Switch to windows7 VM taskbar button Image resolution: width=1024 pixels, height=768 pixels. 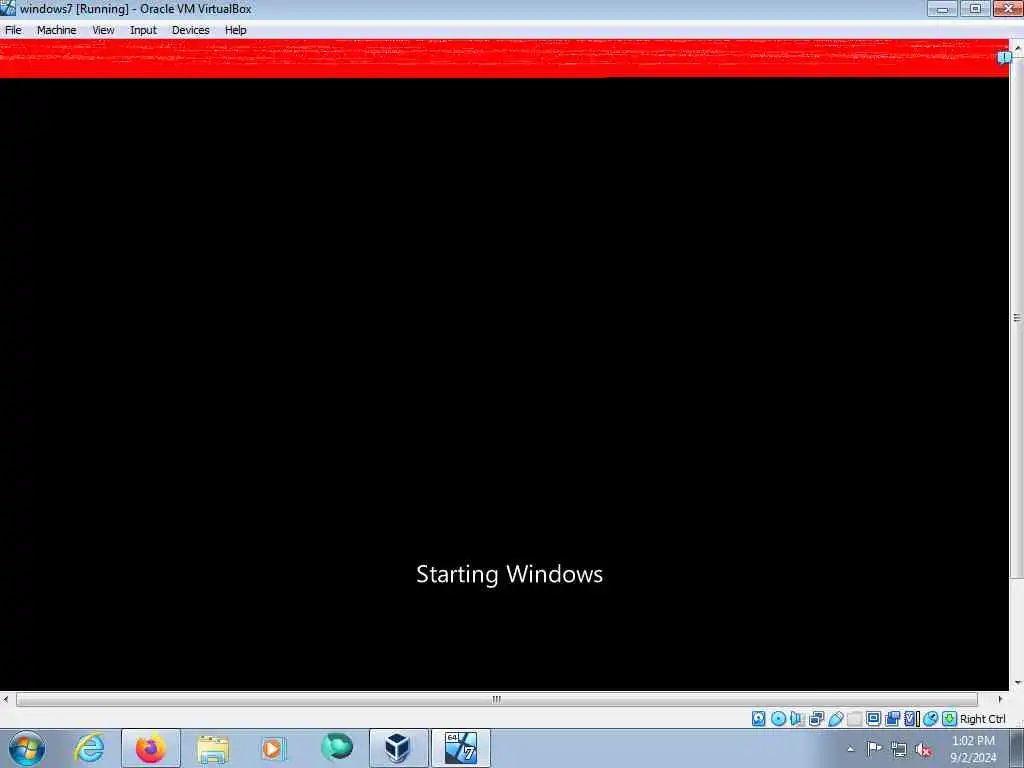460,748
